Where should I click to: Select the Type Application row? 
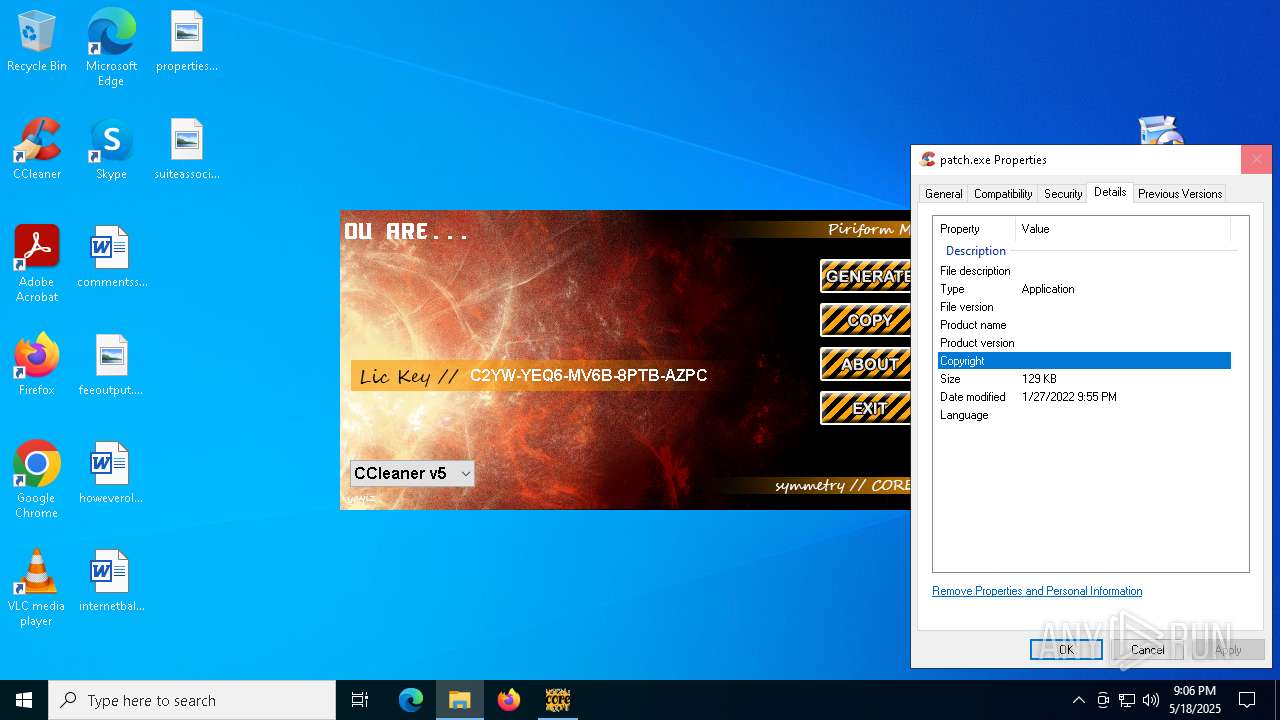coord(1084,289)
